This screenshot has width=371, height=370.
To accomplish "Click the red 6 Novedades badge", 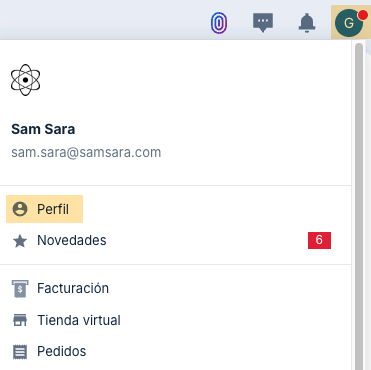I will coord(319,240).
